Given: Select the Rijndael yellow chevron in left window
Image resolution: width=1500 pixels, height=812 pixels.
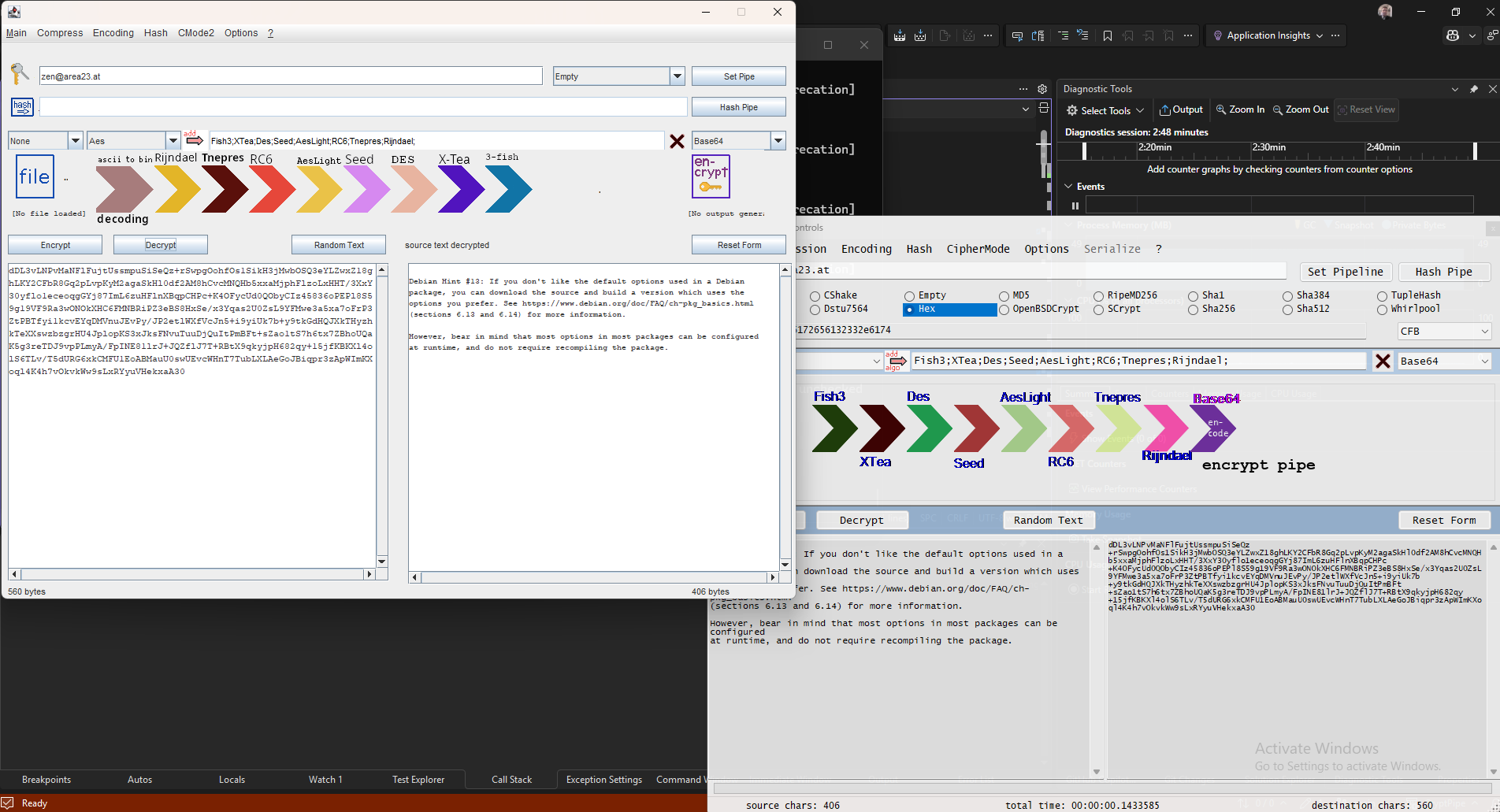Looking at the screenshot, I should click(x=177, y=189).
